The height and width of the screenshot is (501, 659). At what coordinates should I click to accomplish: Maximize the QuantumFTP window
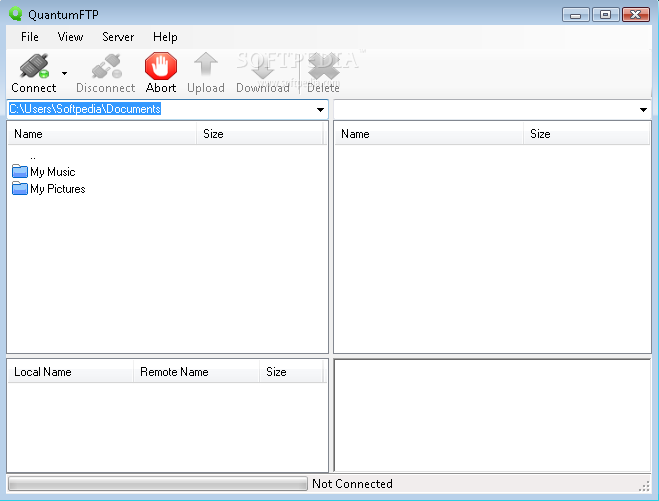(605, 15)
